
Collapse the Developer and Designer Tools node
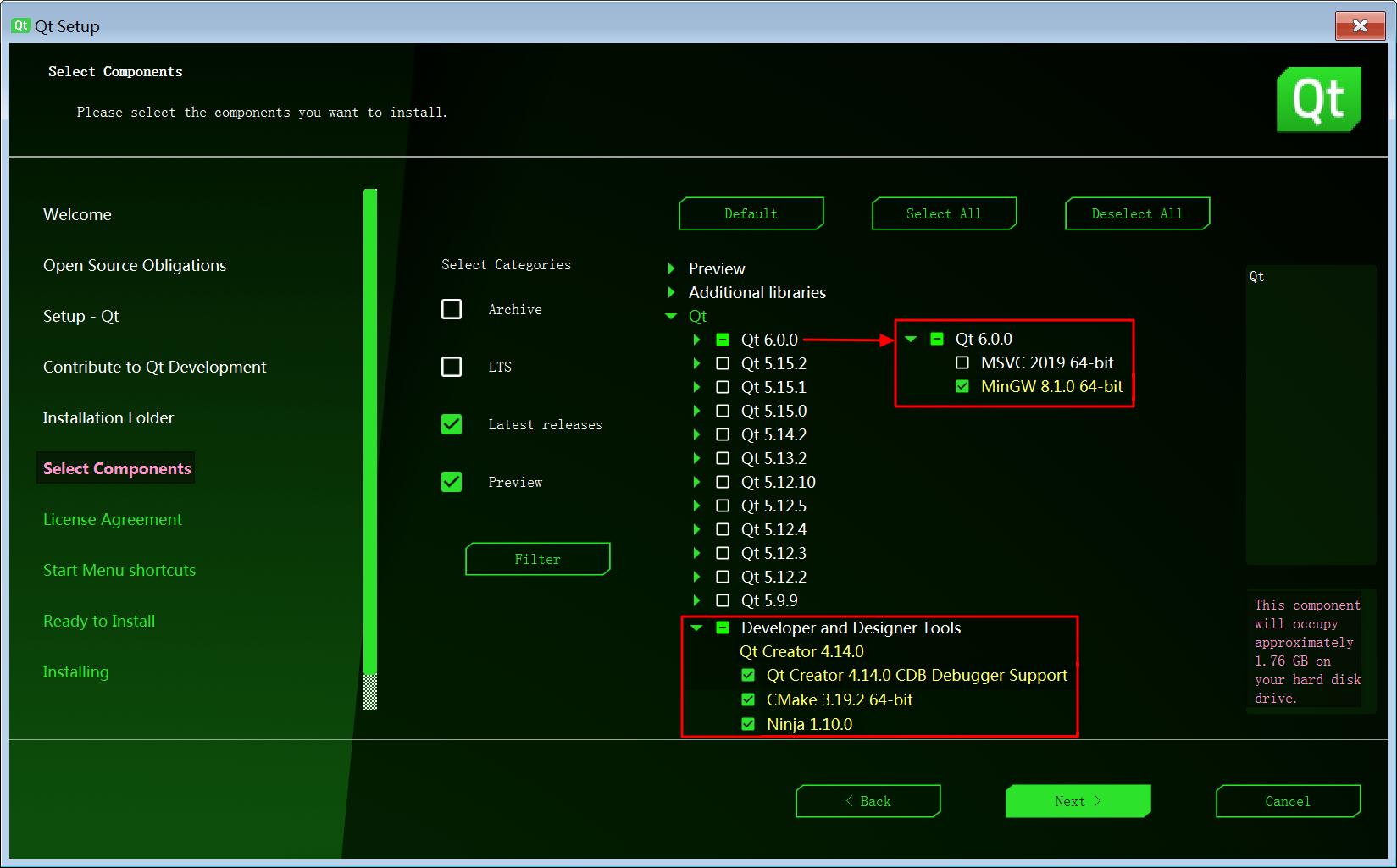point(696,628)
